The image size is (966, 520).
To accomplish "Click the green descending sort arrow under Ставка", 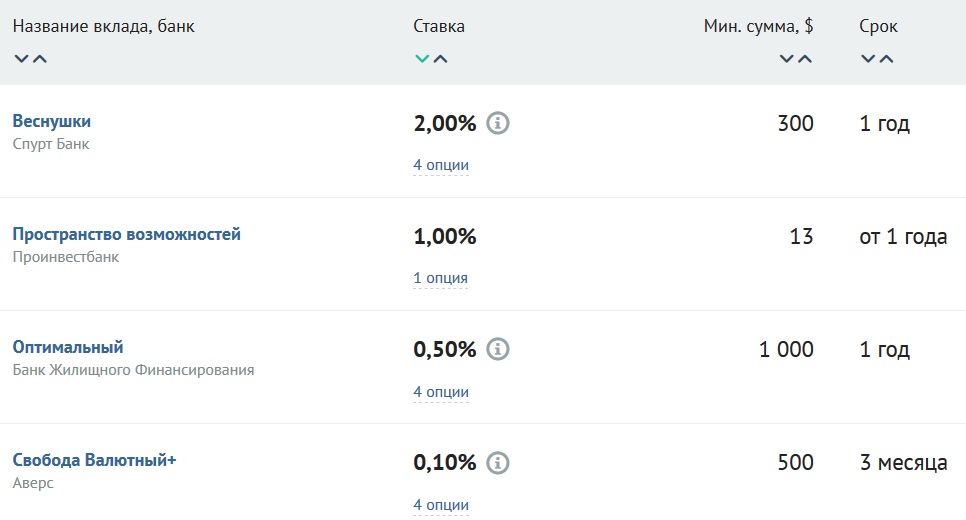I will coord(422,59).
